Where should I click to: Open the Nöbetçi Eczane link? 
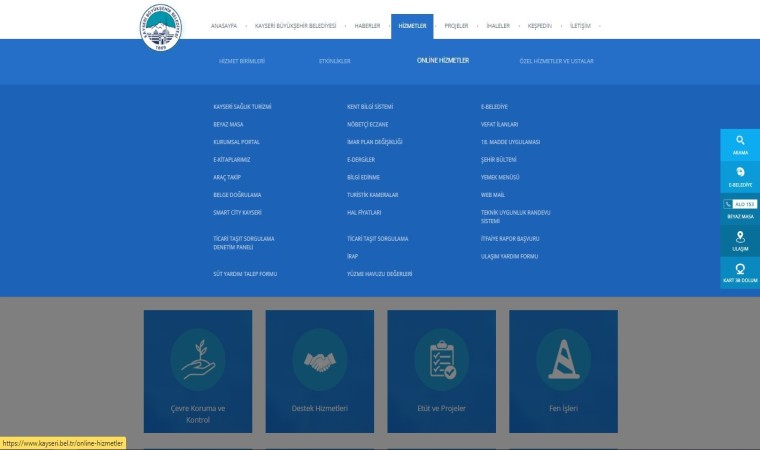coord(366,124)
